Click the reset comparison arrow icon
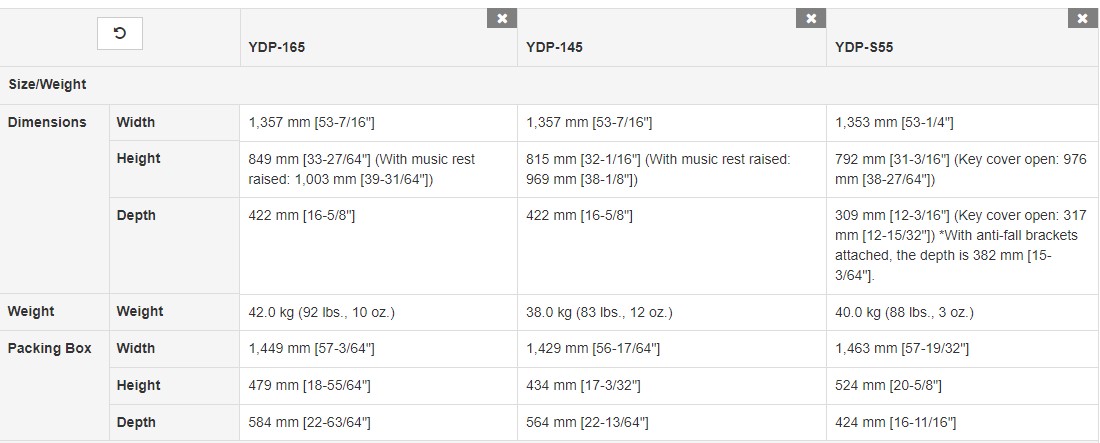The height and width of the screenshot is (443, 1100). 120,34
